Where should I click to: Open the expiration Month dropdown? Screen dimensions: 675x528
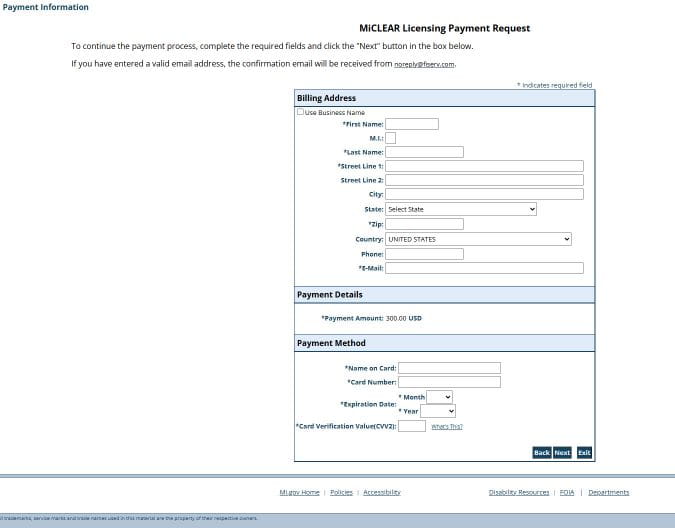(x=439, y=397)
